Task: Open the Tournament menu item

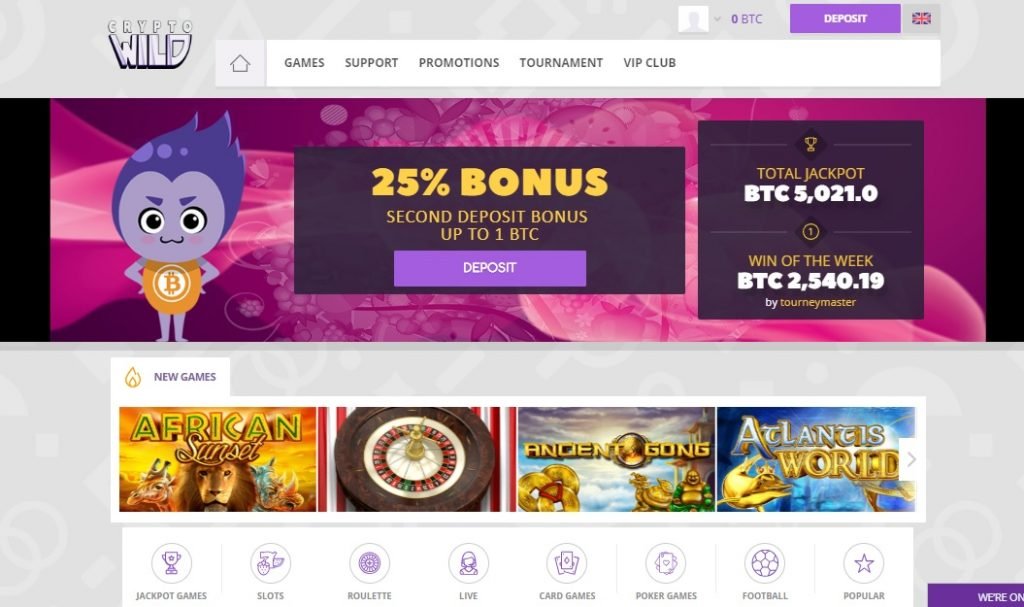Action: pos(561,63)
